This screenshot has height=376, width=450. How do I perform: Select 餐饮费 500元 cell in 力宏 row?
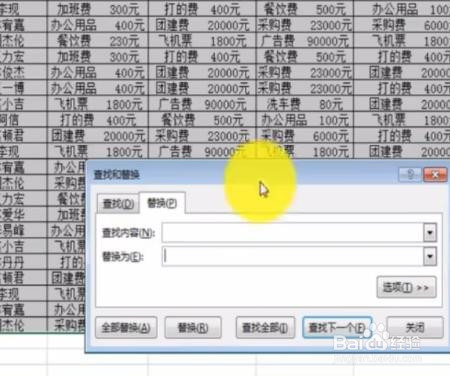[x=305, y=57]
